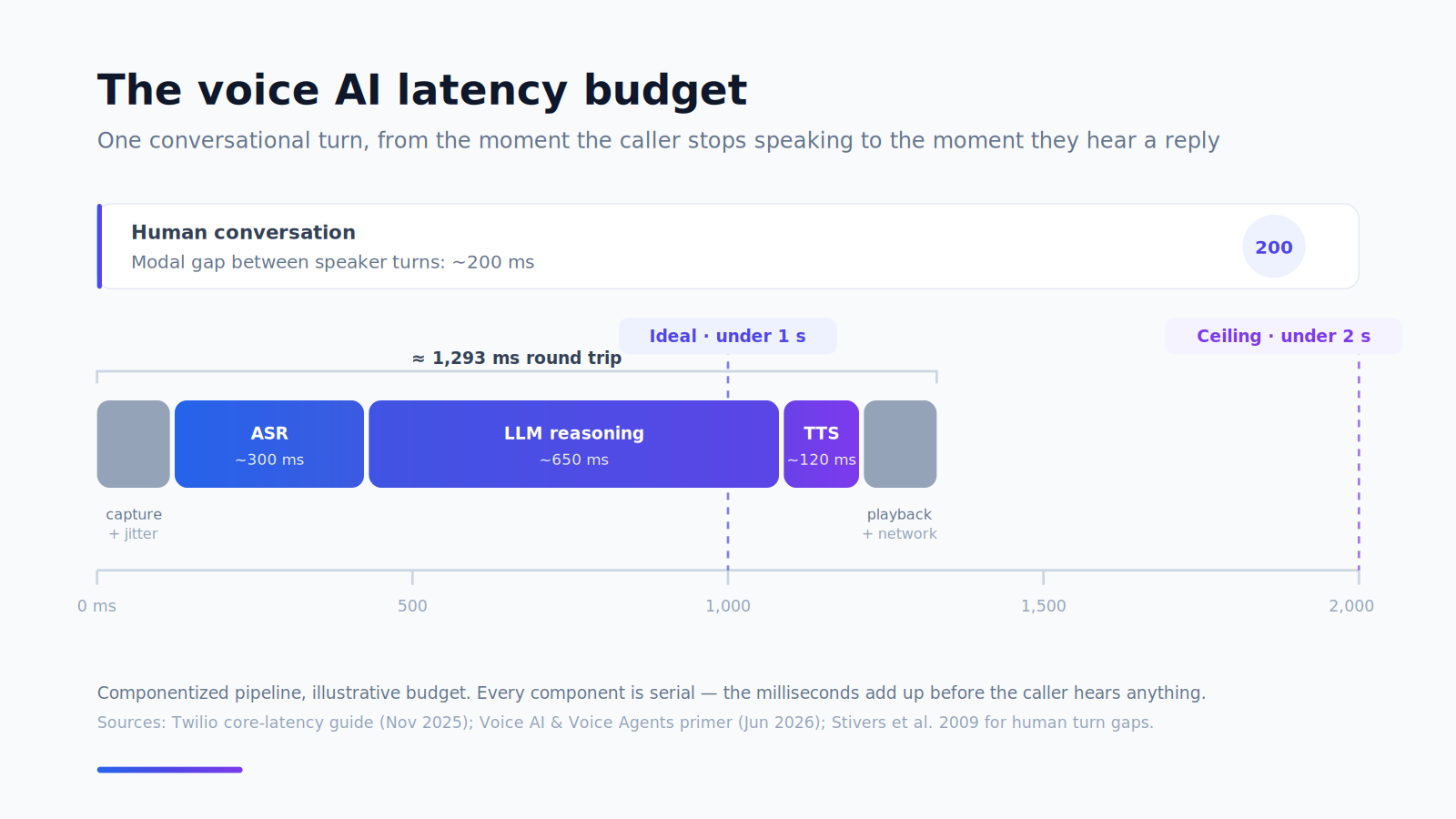Click the ASR ~300 ms block
1456x819 pixels.
coord(269,444)
